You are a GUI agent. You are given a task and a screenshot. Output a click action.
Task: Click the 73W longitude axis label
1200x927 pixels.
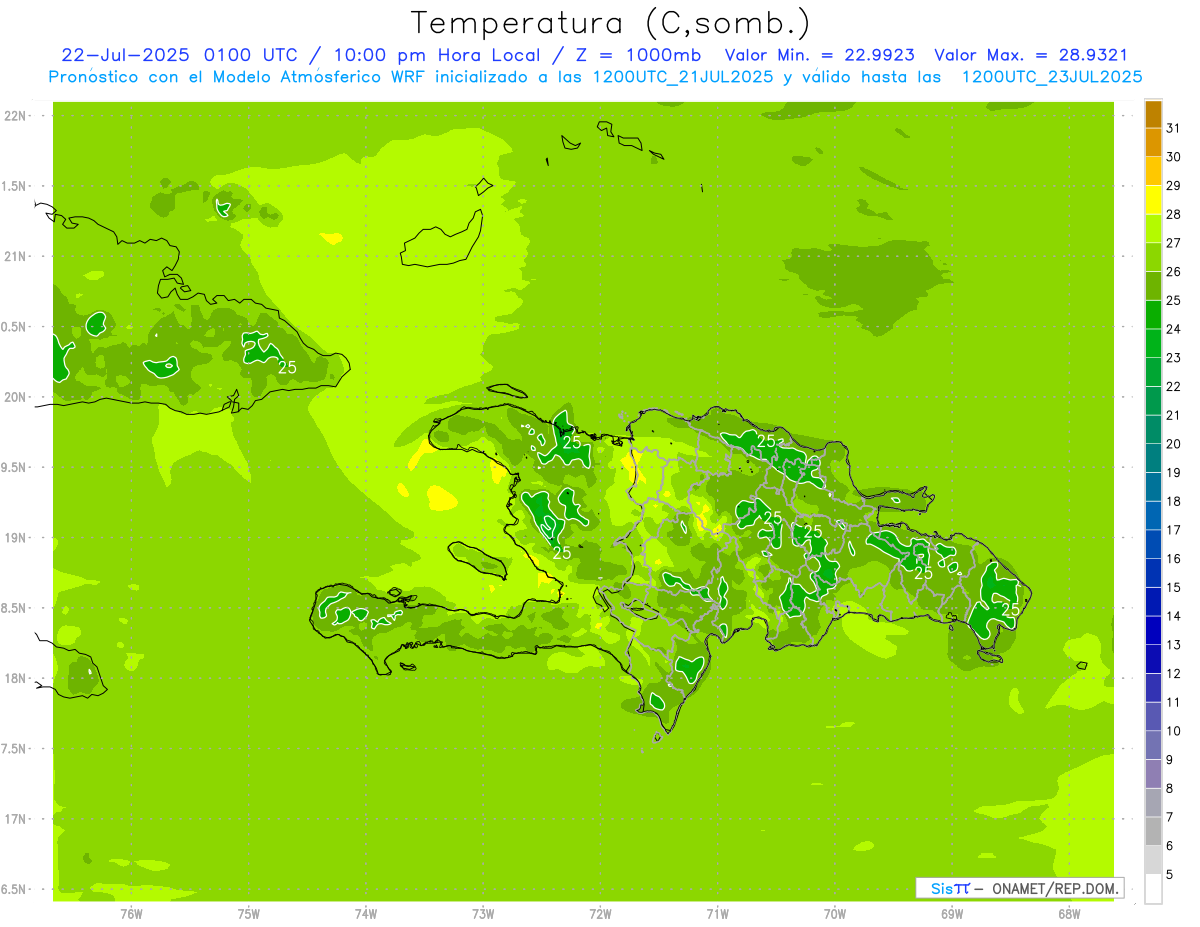(482, 914)
